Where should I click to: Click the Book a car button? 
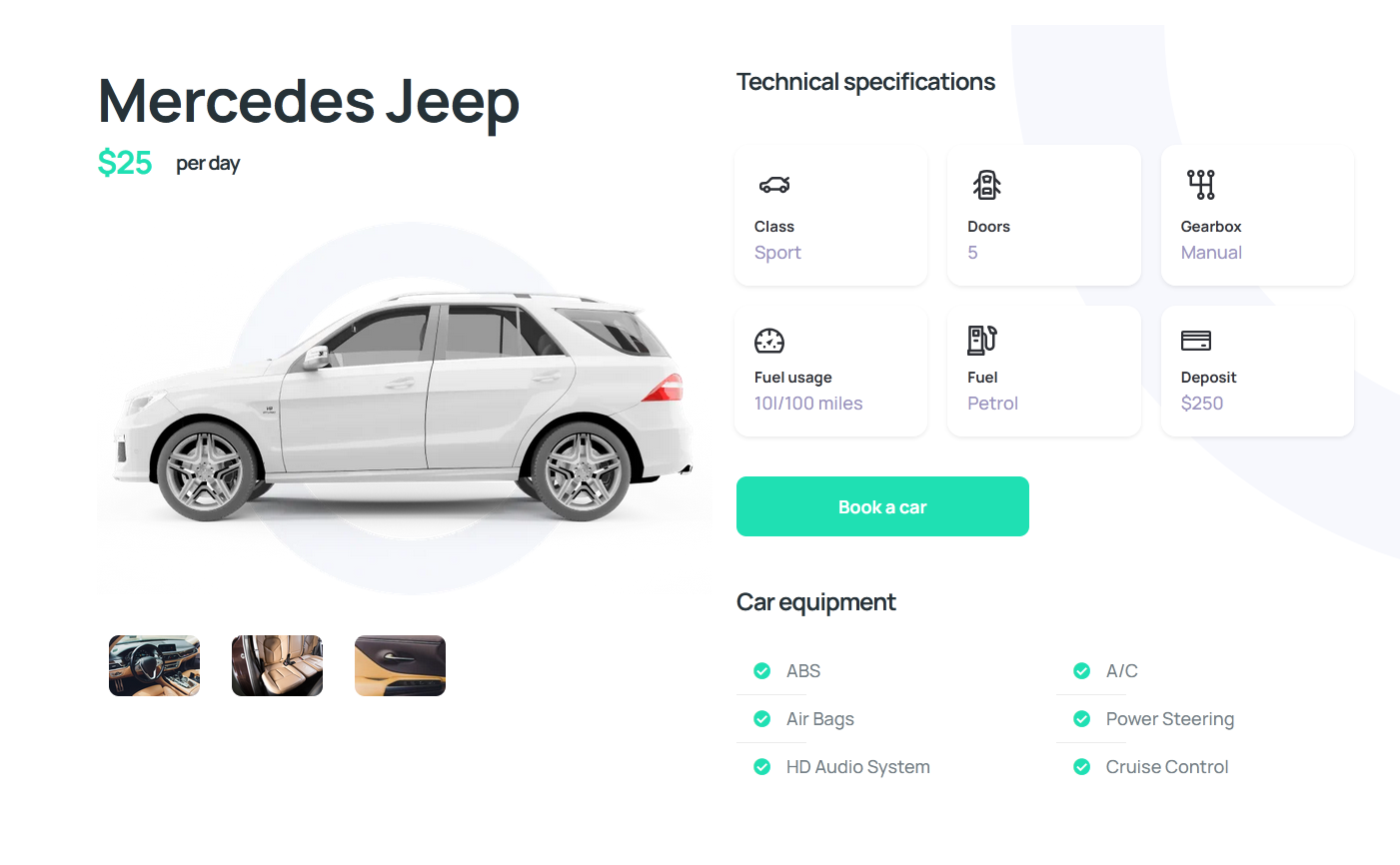882,506
